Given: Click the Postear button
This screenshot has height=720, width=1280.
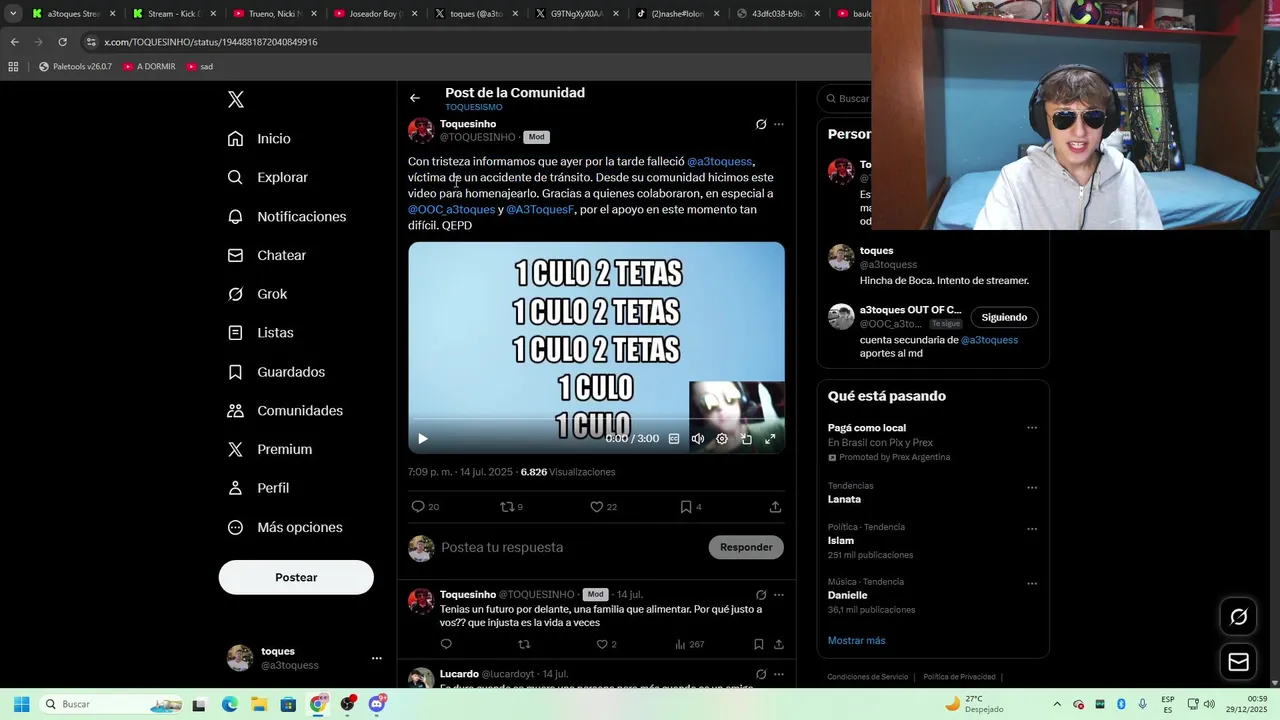Looking at the screenshot, I should click(296, 577).
